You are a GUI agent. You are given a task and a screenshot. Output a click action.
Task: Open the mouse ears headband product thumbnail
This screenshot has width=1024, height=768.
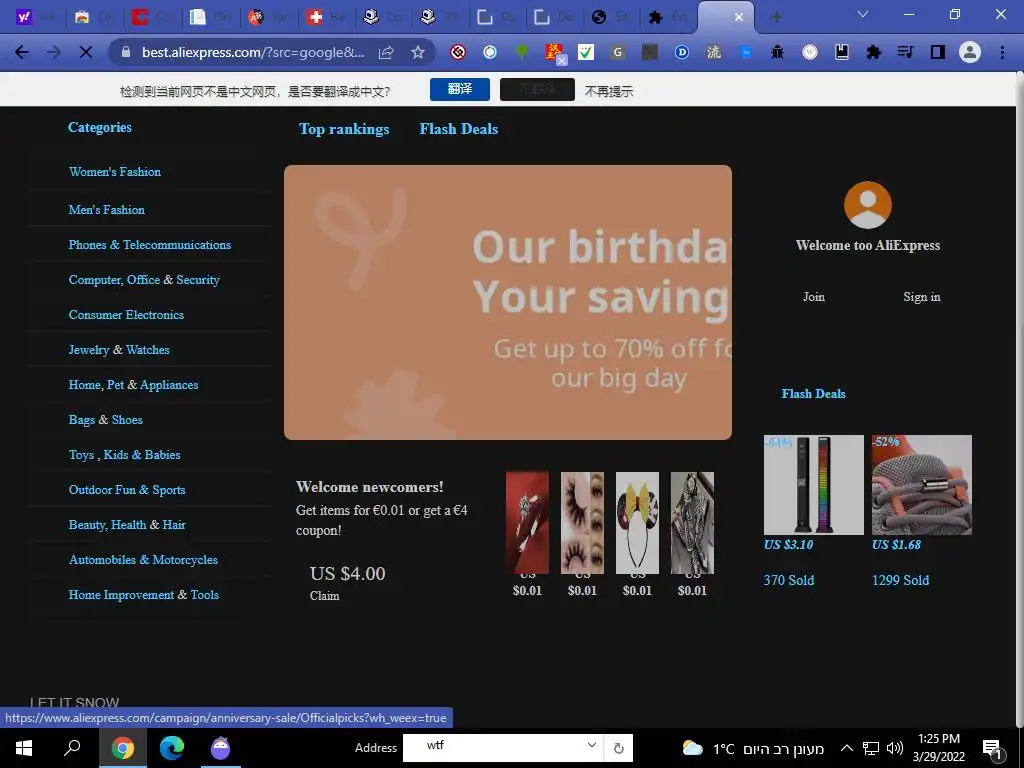(x=637, y=522)
